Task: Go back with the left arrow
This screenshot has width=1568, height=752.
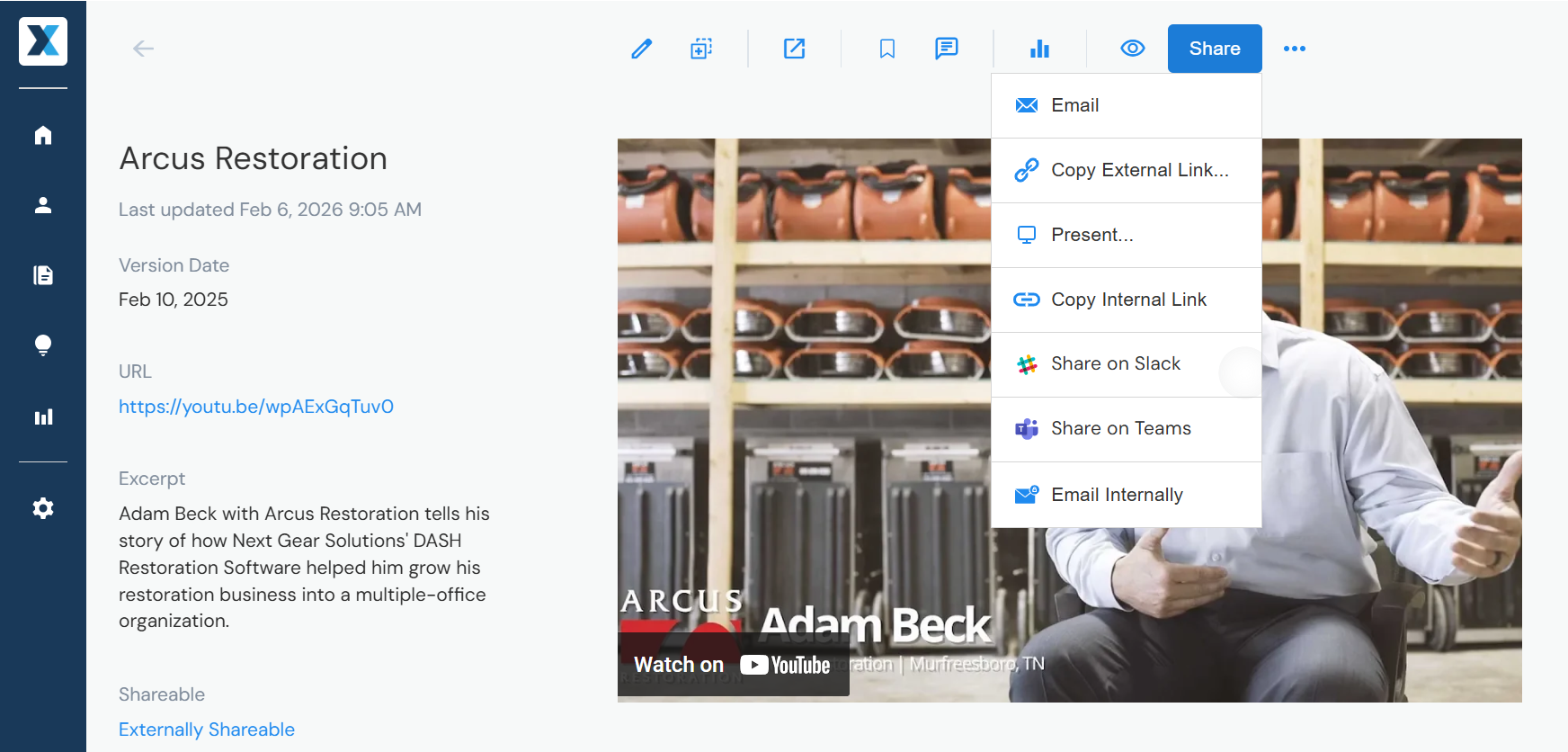Action: click(144, 49)
